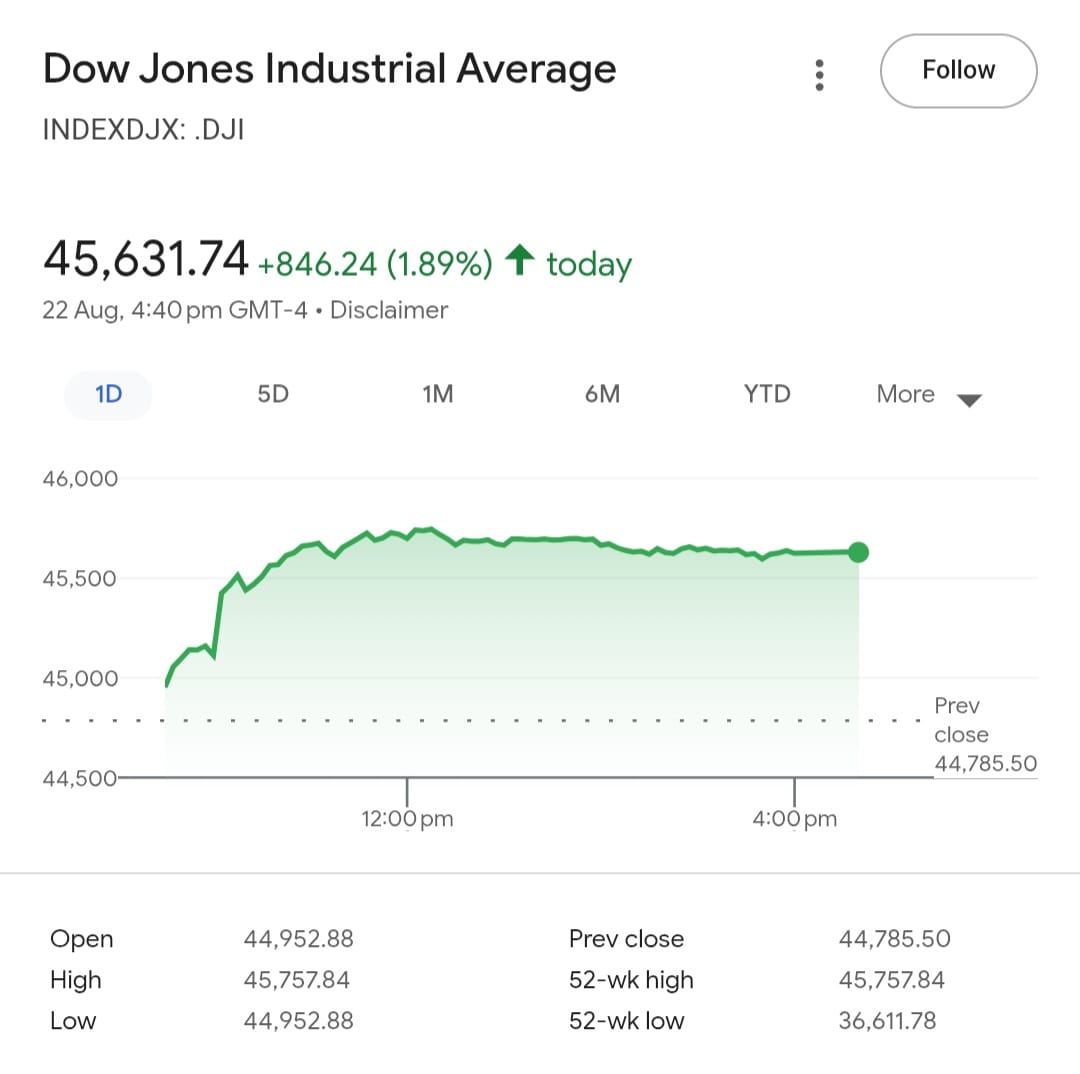This screenshot has width=1080, height=1074.
Task: Click the 52-wk high value
Action: [x=891, y=980]
